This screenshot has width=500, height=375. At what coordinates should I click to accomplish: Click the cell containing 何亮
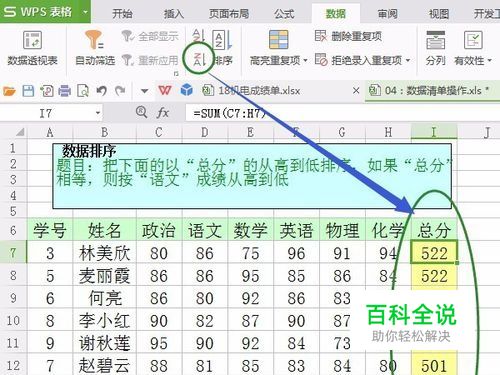pos(105,298)
